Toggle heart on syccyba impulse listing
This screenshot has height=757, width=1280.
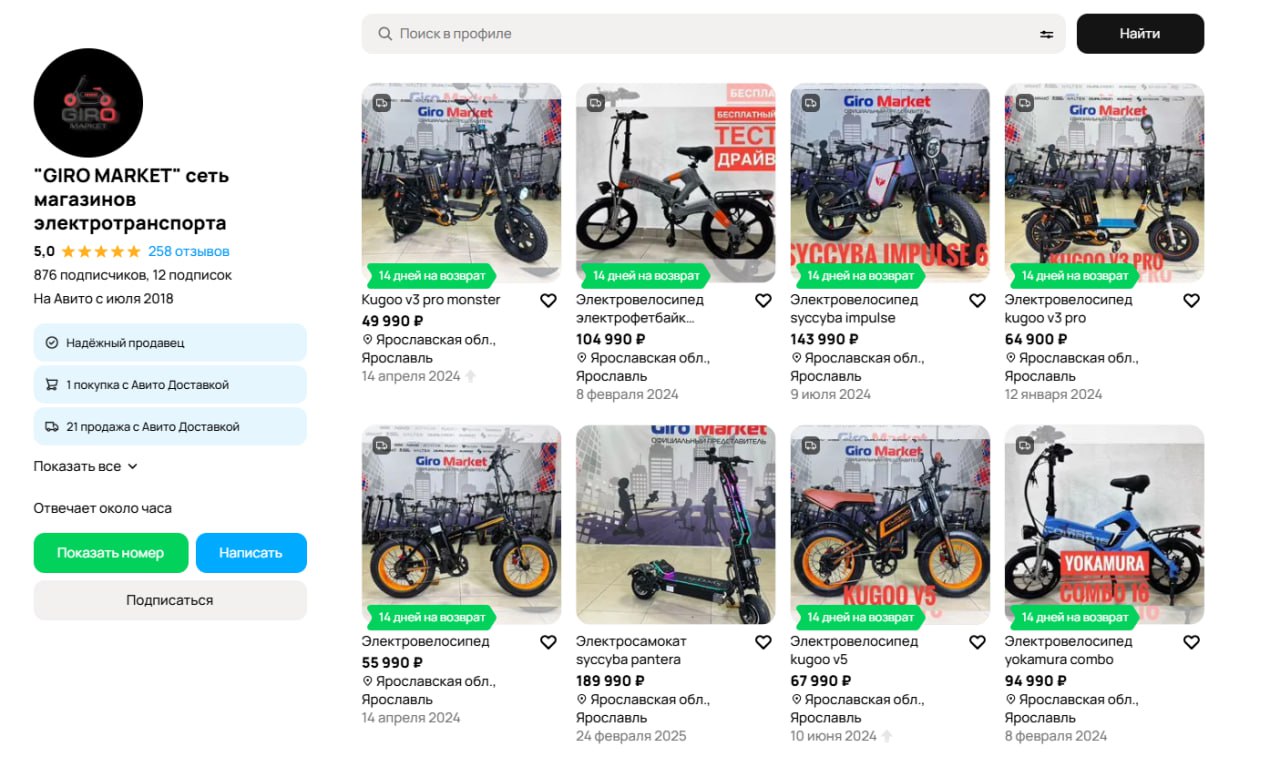[x=977, y=300]
